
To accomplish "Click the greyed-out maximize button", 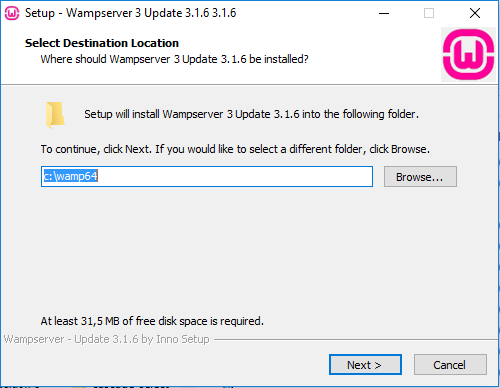I will pyautogui.click(x=429, y=13).
